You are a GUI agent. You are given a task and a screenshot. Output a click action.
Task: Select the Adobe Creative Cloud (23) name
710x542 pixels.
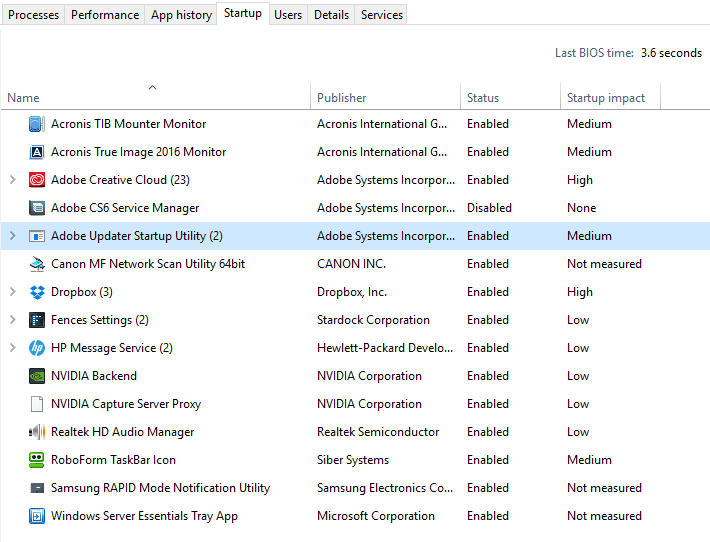point(120,180)
